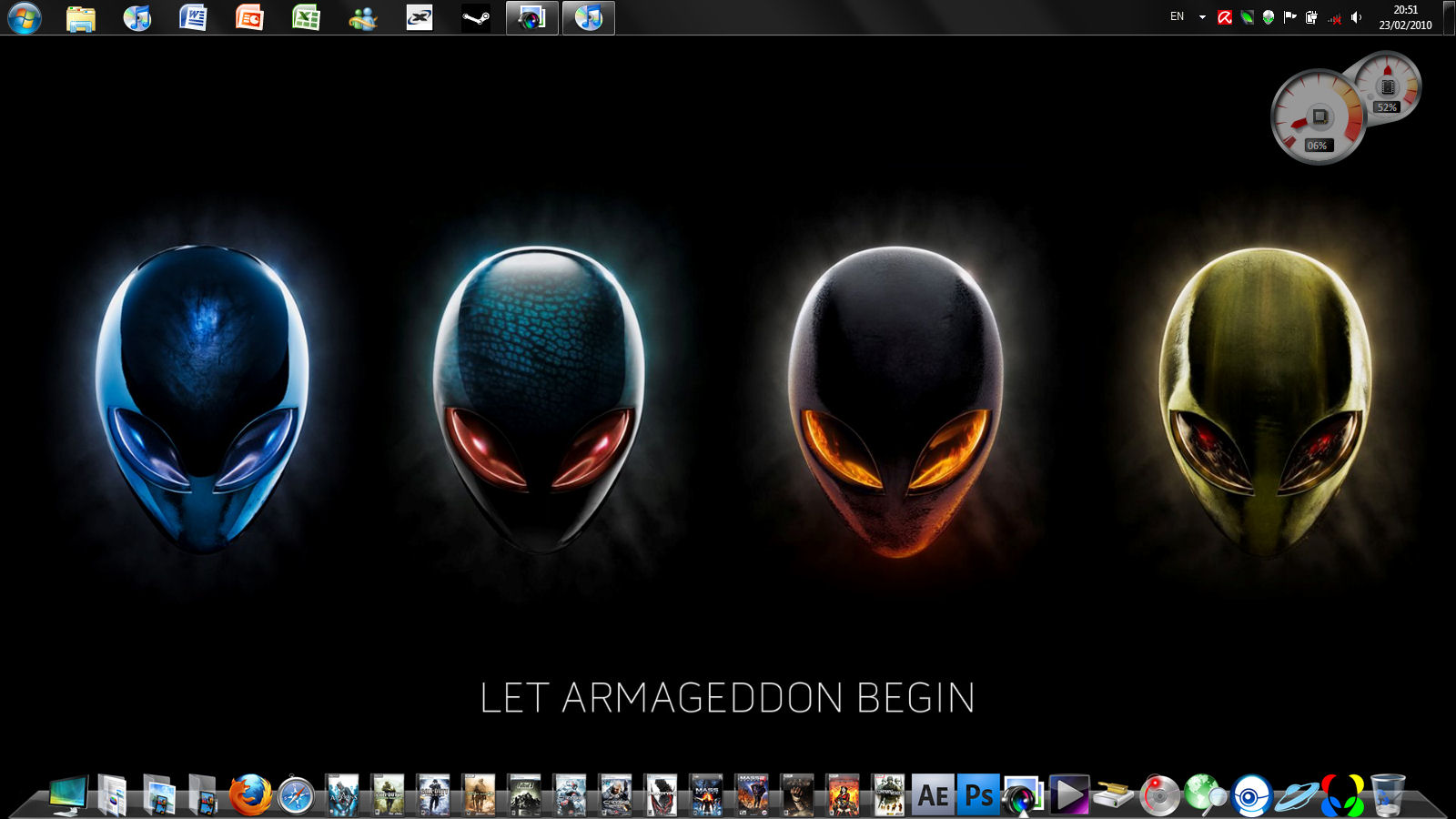This screenshot has width=1456, height=819.
Task: Open the globe with magnifier dock icon
Action: click(1205, 794)
